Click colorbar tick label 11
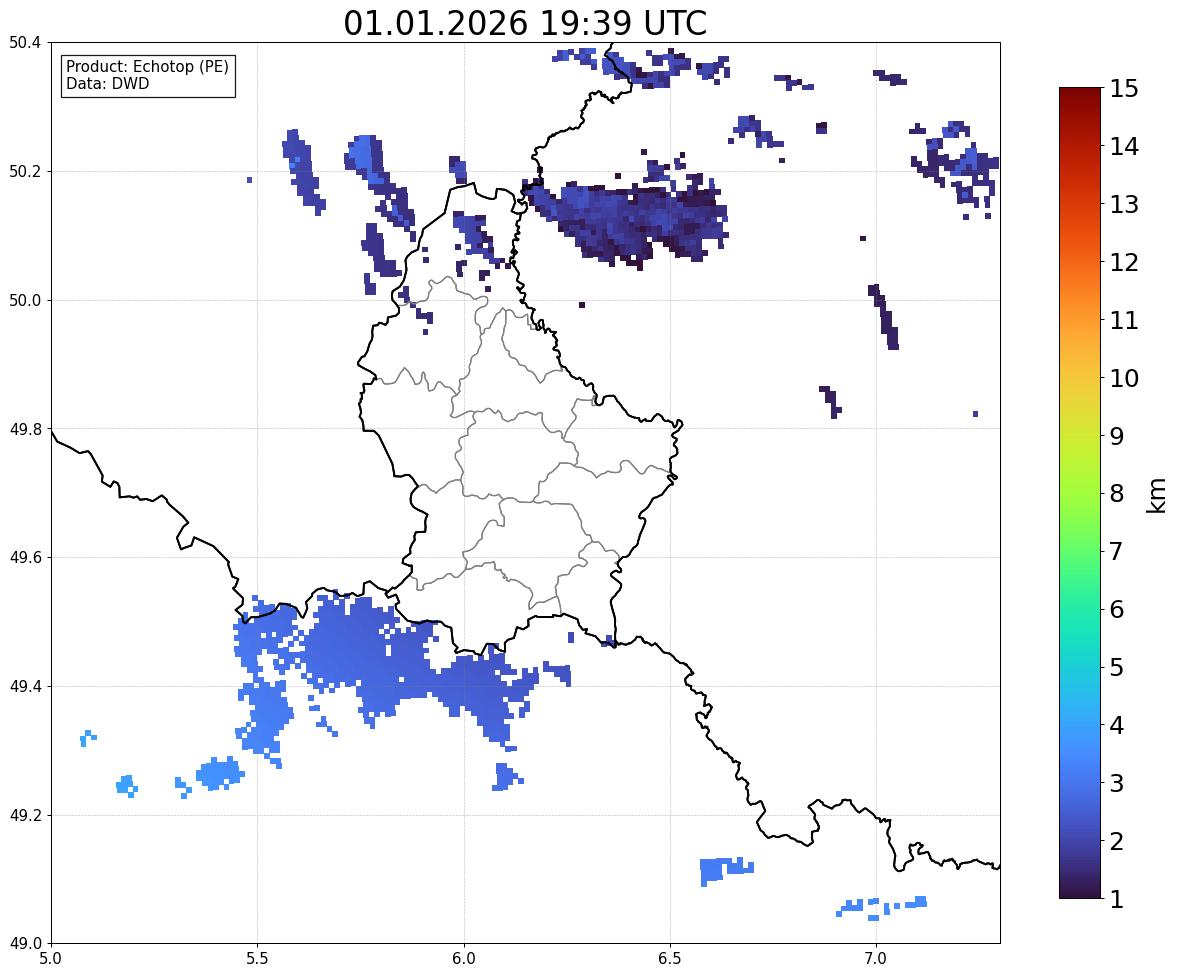Screen dimensions: 1178x976 coord(1124,320)
